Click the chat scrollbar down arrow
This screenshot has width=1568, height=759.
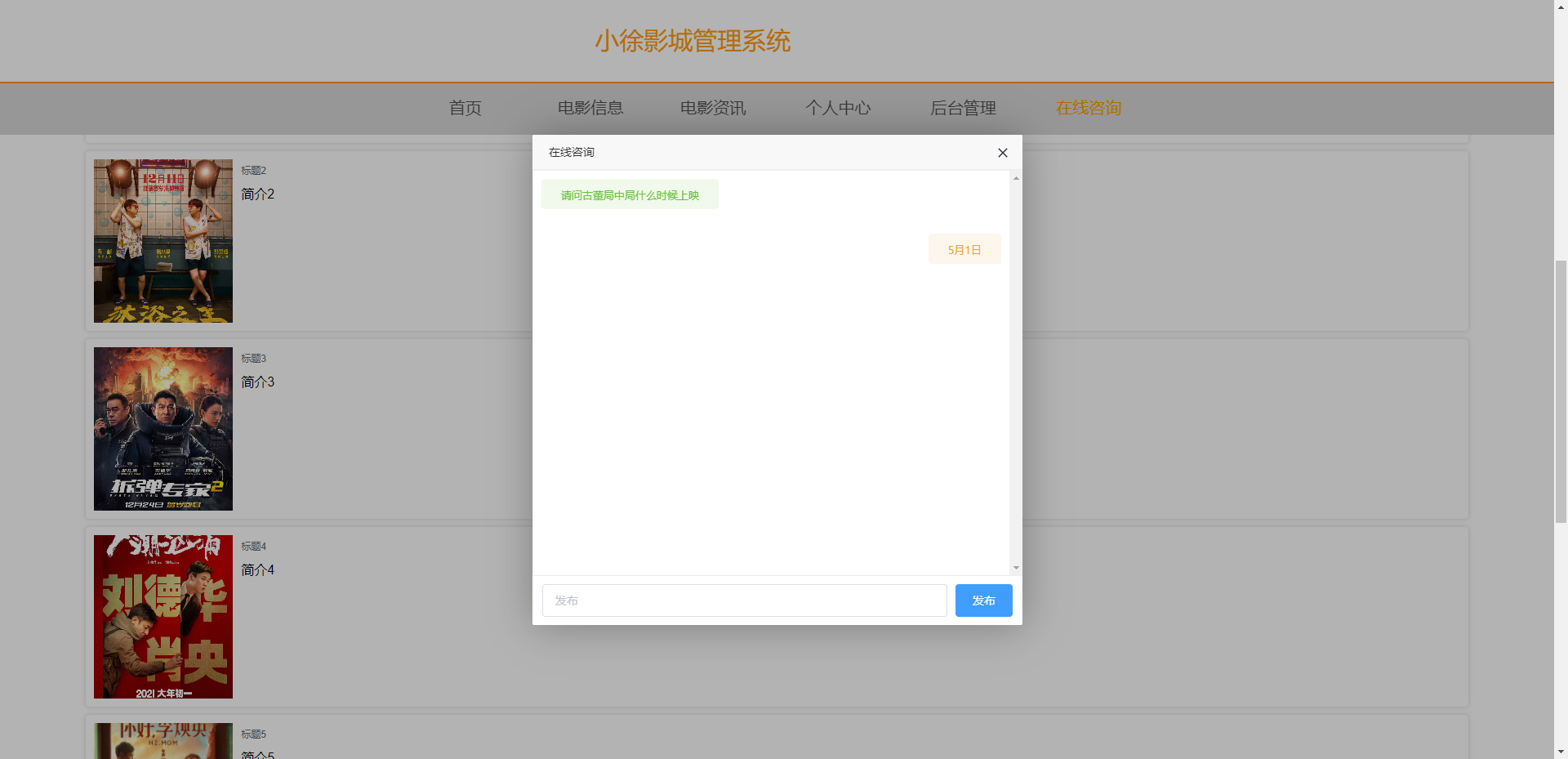tap(1016, 568)
